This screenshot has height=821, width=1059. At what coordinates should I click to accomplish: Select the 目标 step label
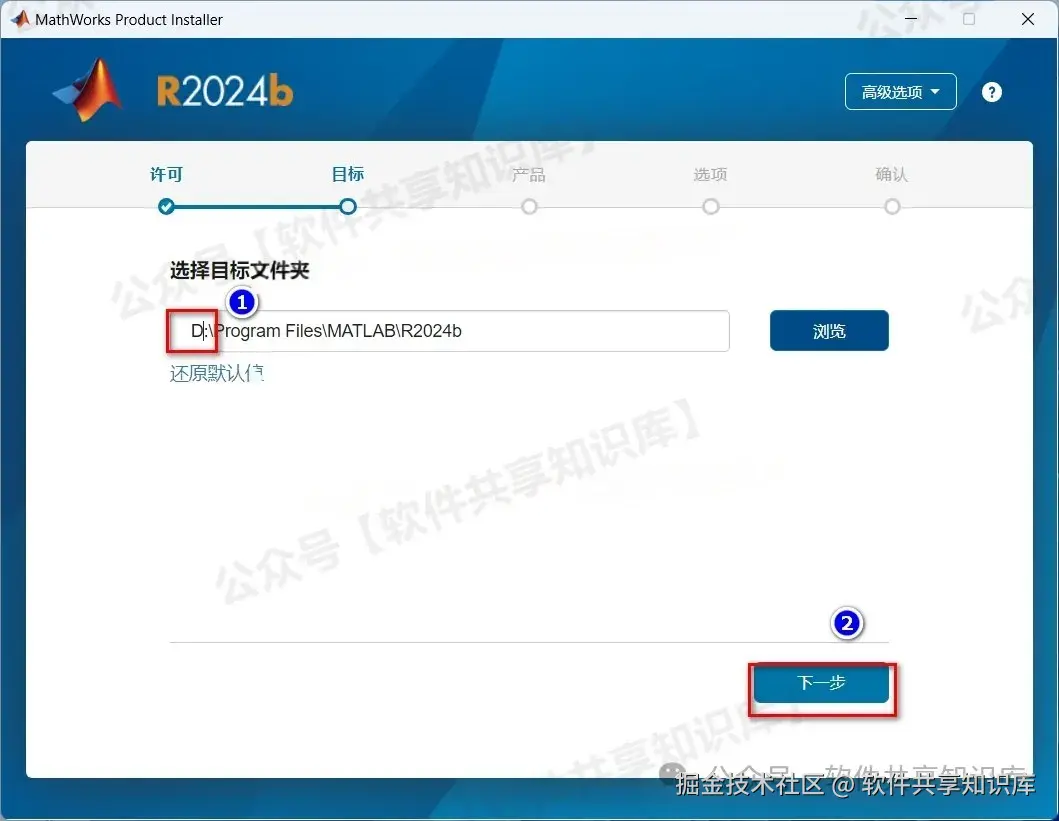tap(348, 175)
